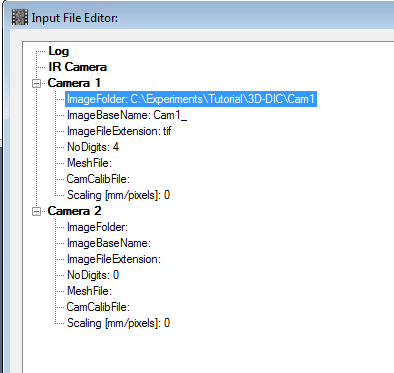Click the Input File Editor window icon
The width and height of the screenshot is (394, 373).
[x=20, y=17]
